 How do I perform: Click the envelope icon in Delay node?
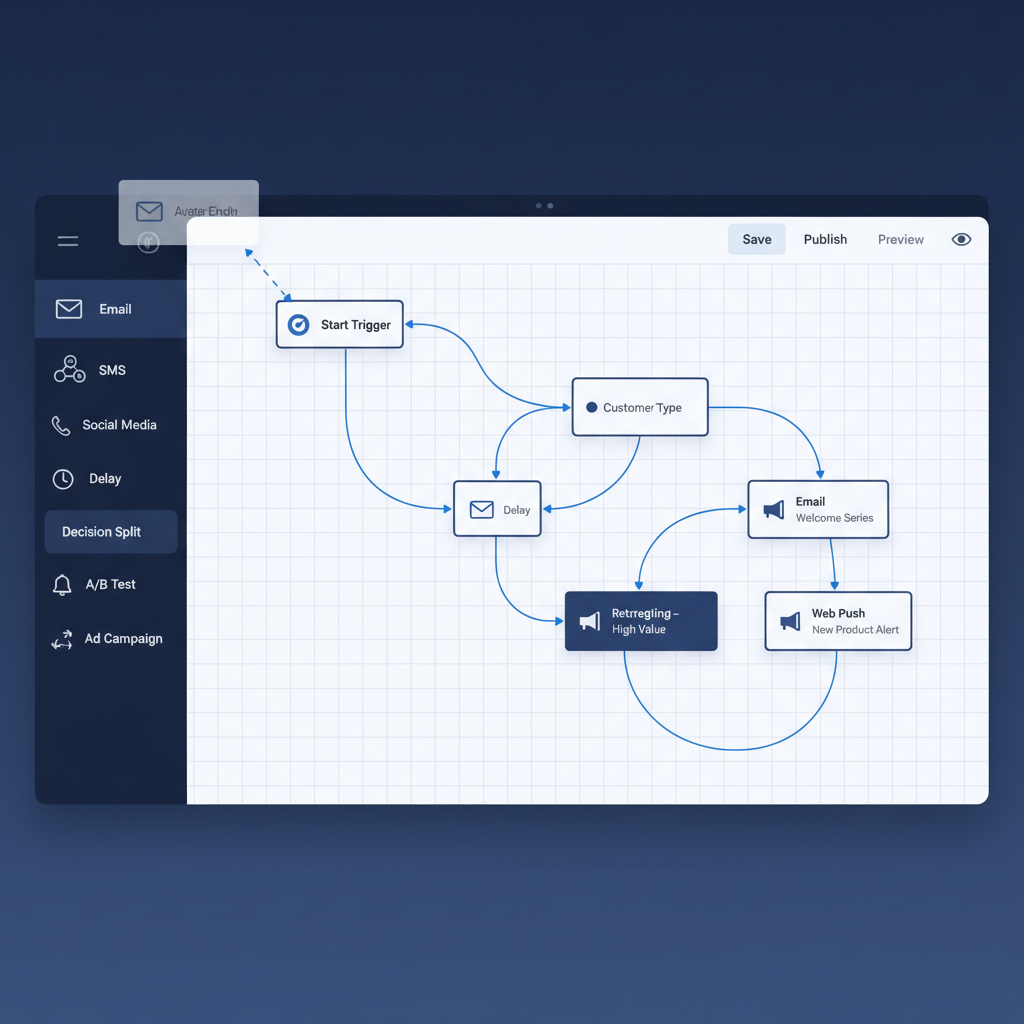[x=482, y=509]
